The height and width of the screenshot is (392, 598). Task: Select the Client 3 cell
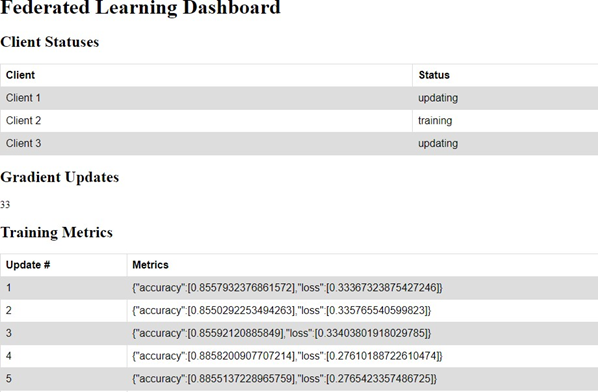pos(206,144)
